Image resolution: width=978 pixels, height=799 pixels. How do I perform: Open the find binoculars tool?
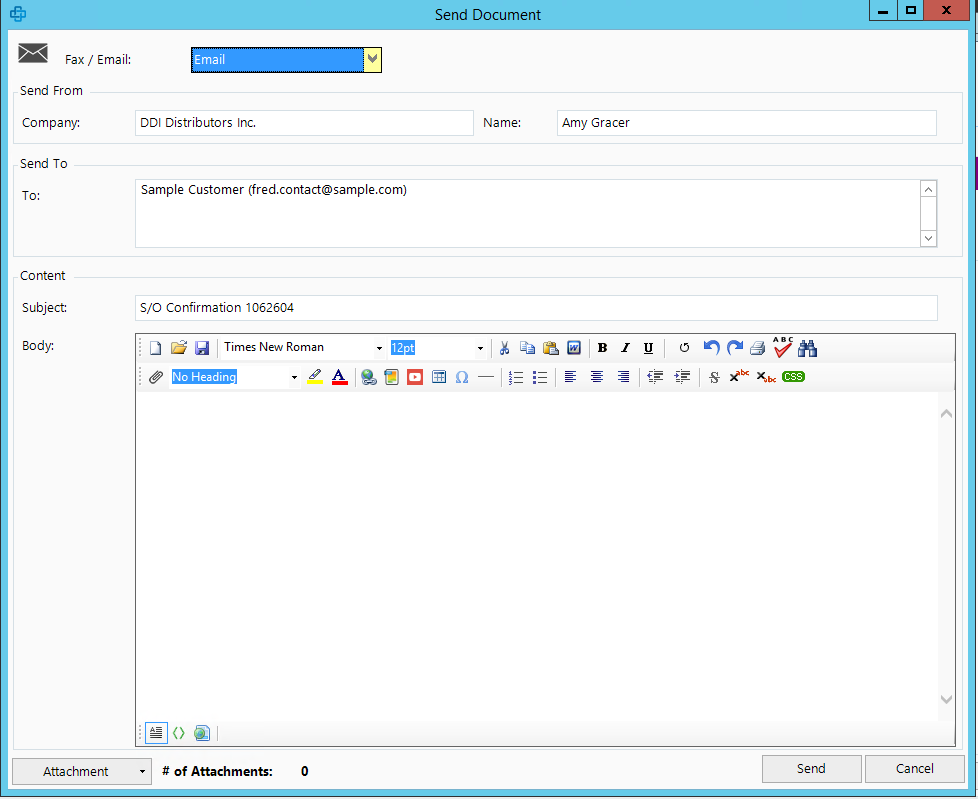[x=808, y=347]
